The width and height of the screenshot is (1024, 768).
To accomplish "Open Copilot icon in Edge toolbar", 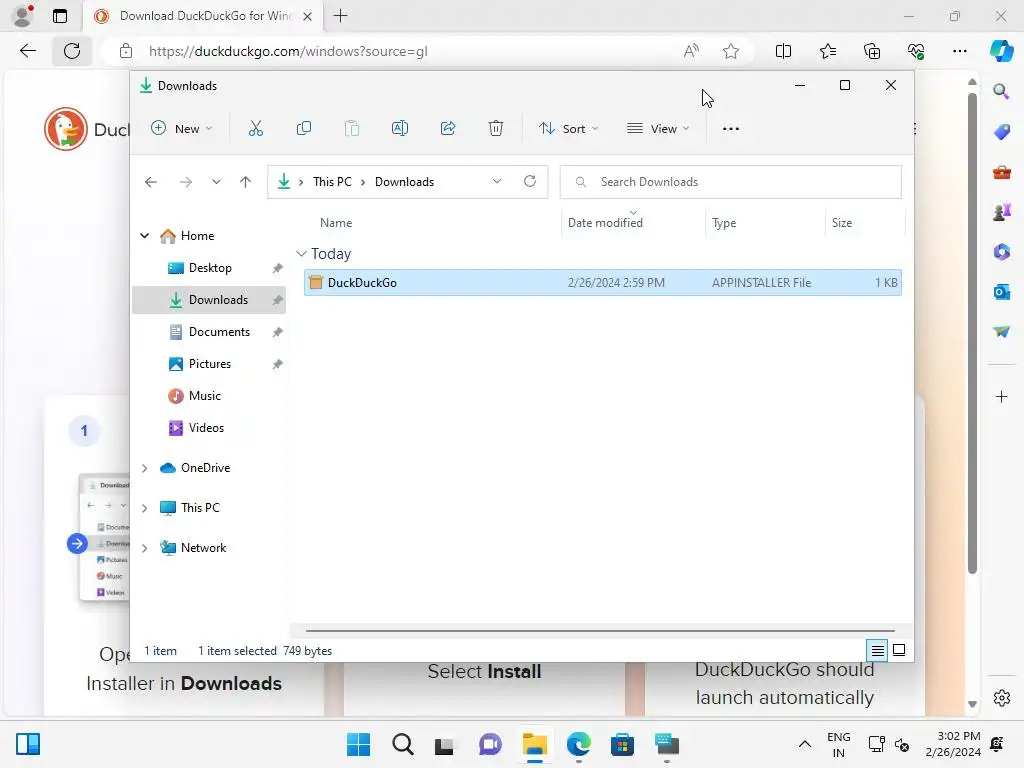I will pos(1001,51).
